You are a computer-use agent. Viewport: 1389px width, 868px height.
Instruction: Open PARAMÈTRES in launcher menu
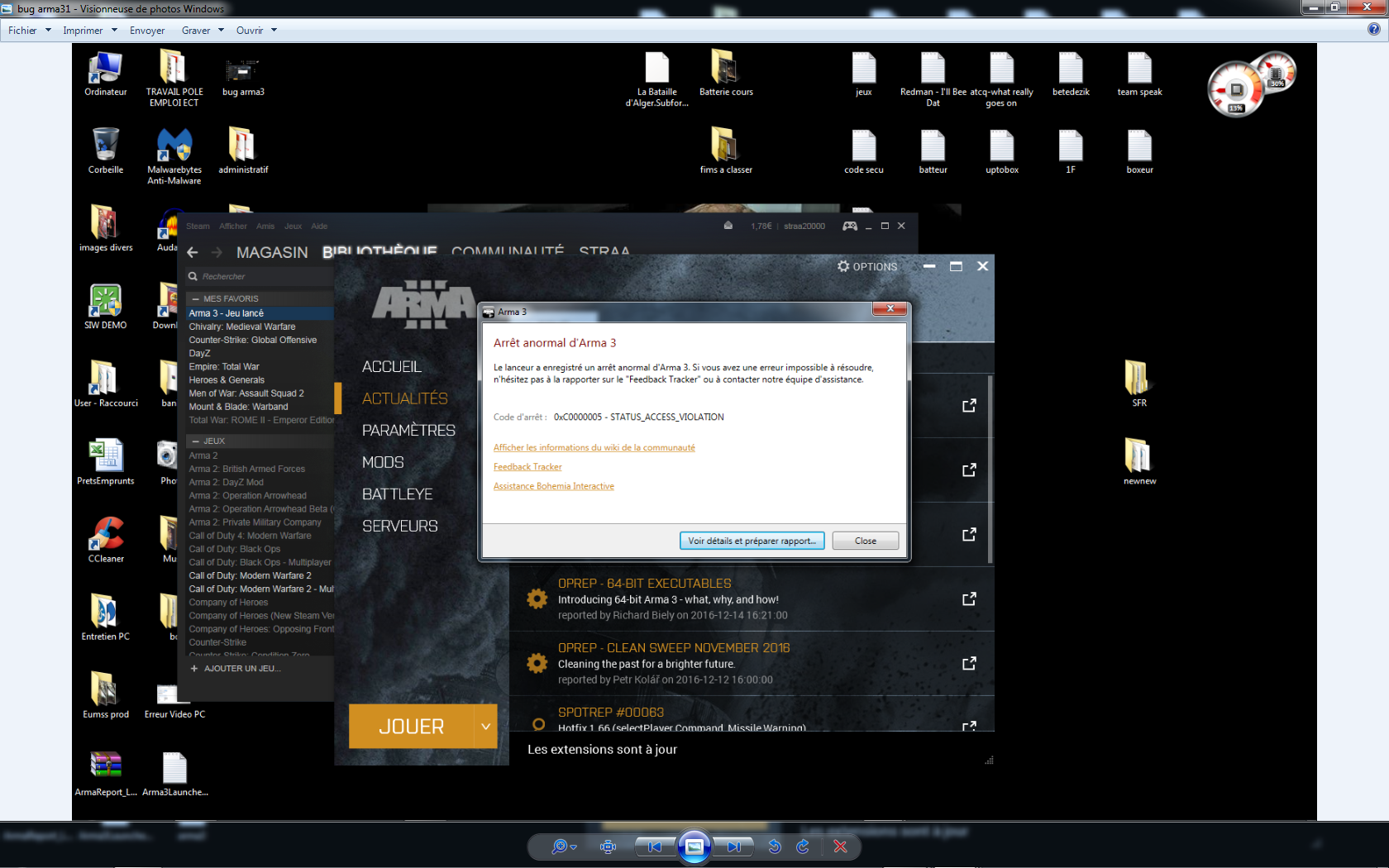pos(408,431)
